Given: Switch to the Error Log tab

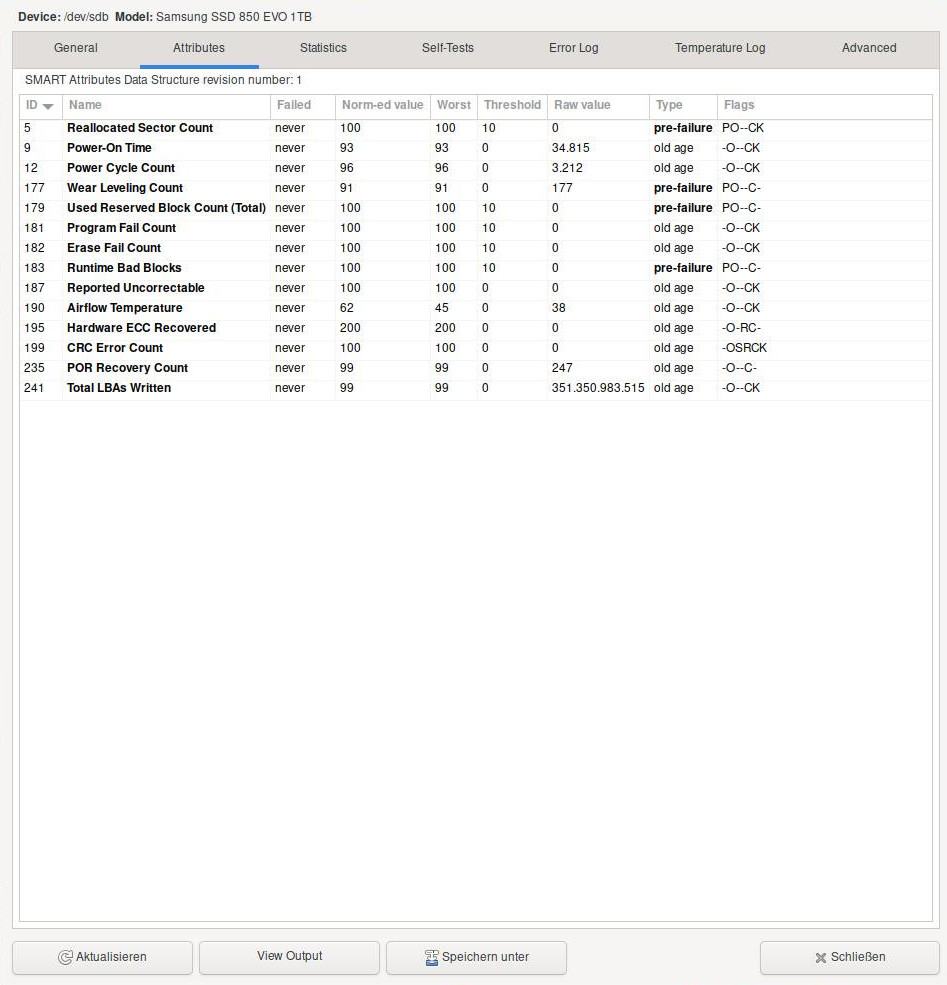Looking at the screenshot, I should pyautogui.click(x=573, y=48).
